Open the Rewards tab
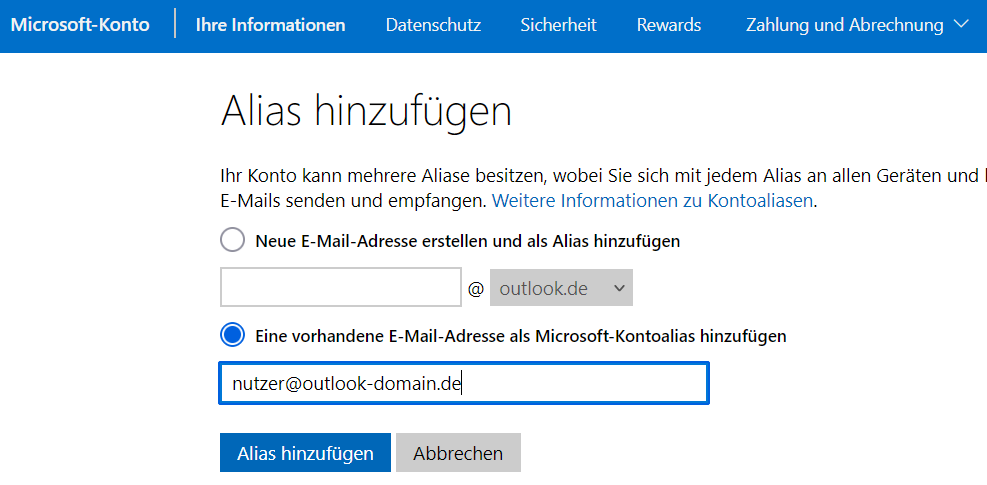Image resolution: width=987 pixels, height=485 pixels. (668, 25)
